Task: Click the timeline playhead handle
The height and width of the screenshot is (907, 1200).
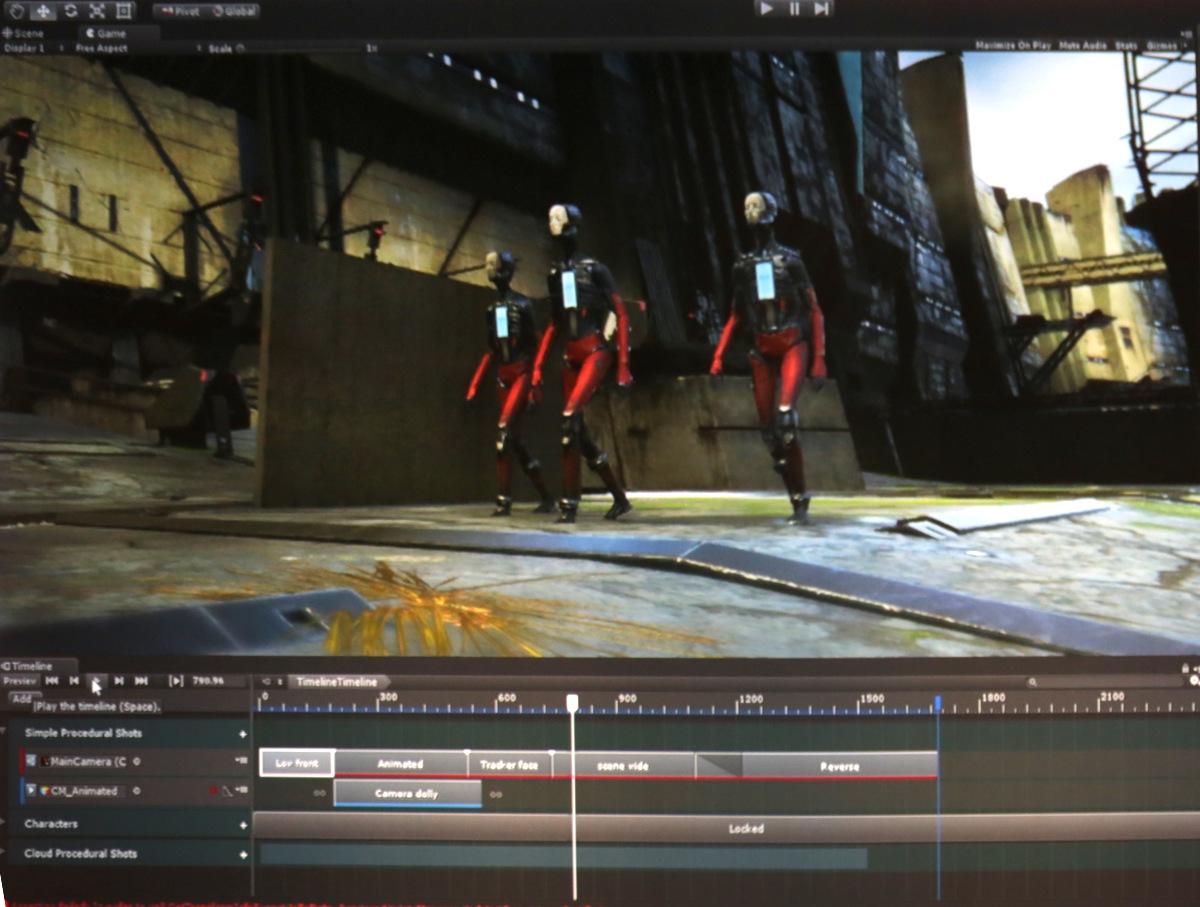Action: click(573, 703)
